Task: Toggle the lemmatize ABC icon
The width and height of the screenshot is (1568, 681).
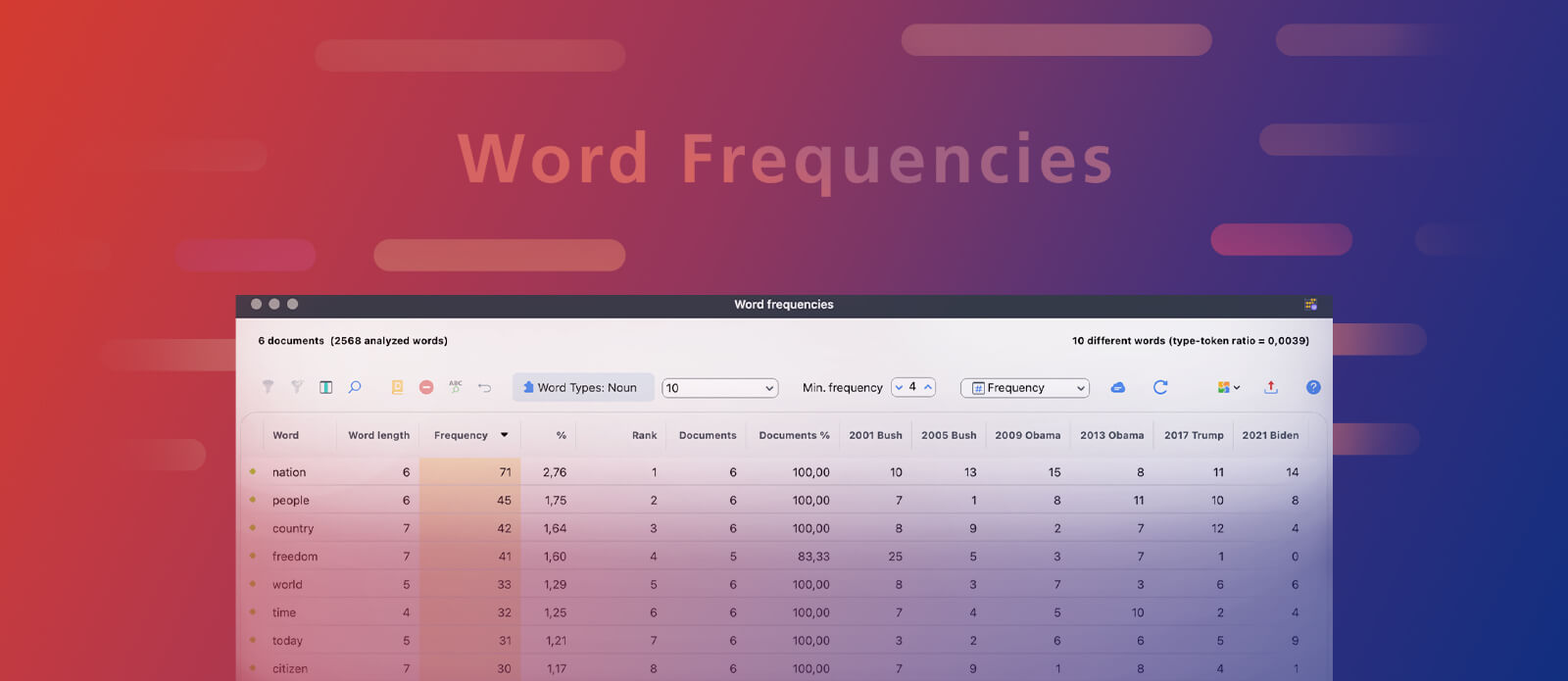Action: click(456, 387)
